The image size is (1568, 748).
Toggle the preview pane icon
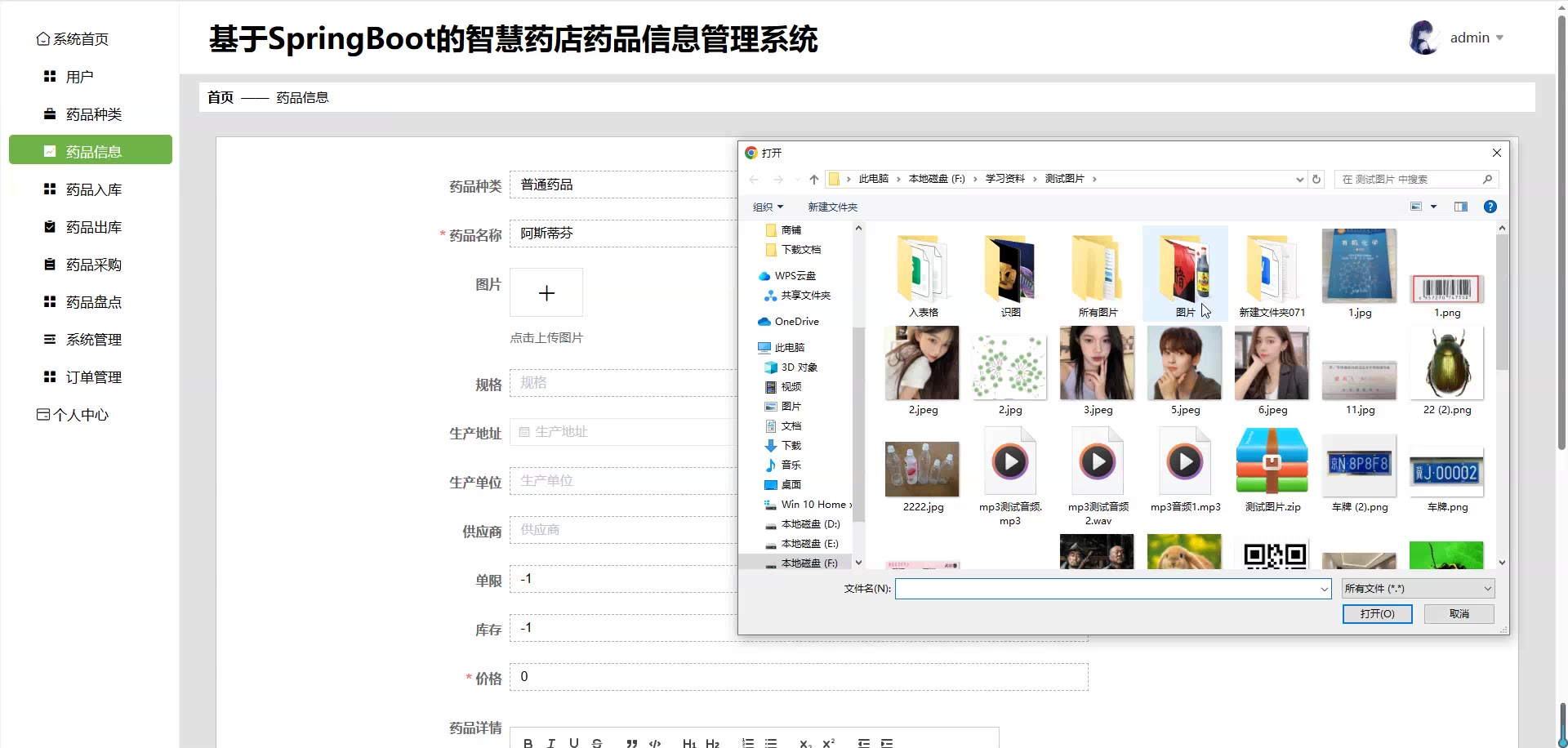click(1460, 207)
